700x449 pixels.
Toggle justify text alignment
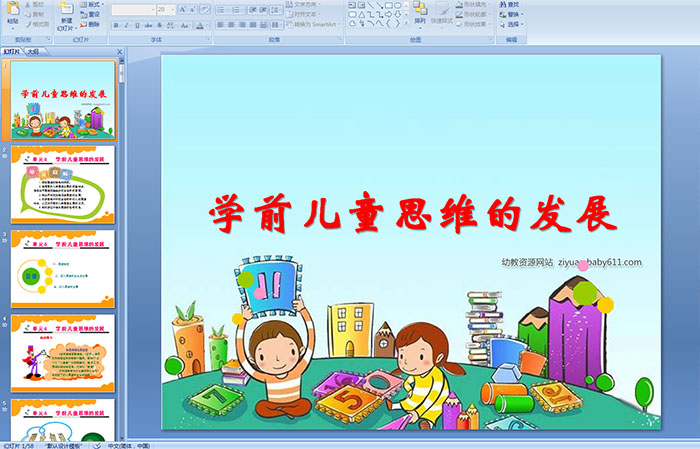(253, 25)
